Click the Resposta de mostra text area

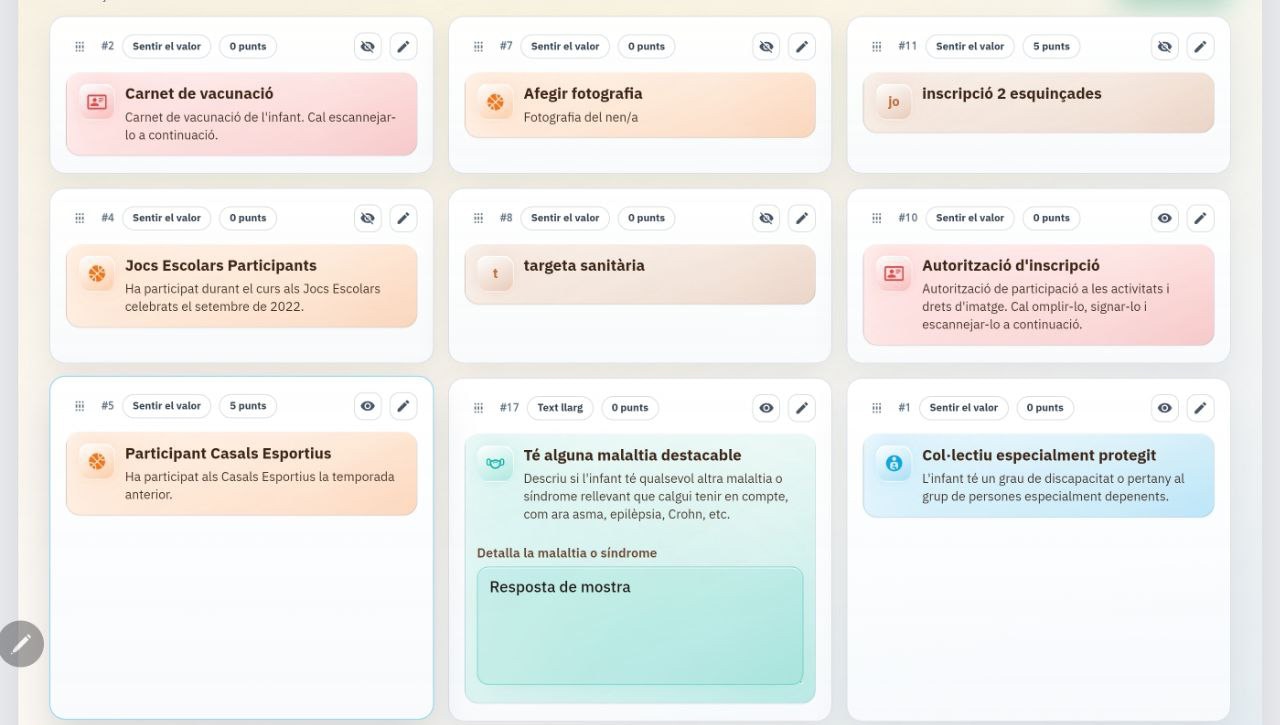pos(640,625)
